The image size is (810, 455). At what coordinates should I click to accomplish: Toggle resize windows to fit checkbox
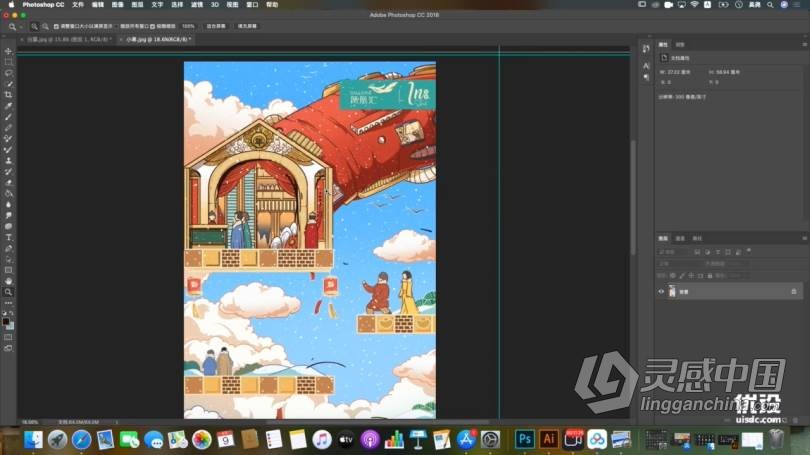pyautogui.click(x=56, y=26)
